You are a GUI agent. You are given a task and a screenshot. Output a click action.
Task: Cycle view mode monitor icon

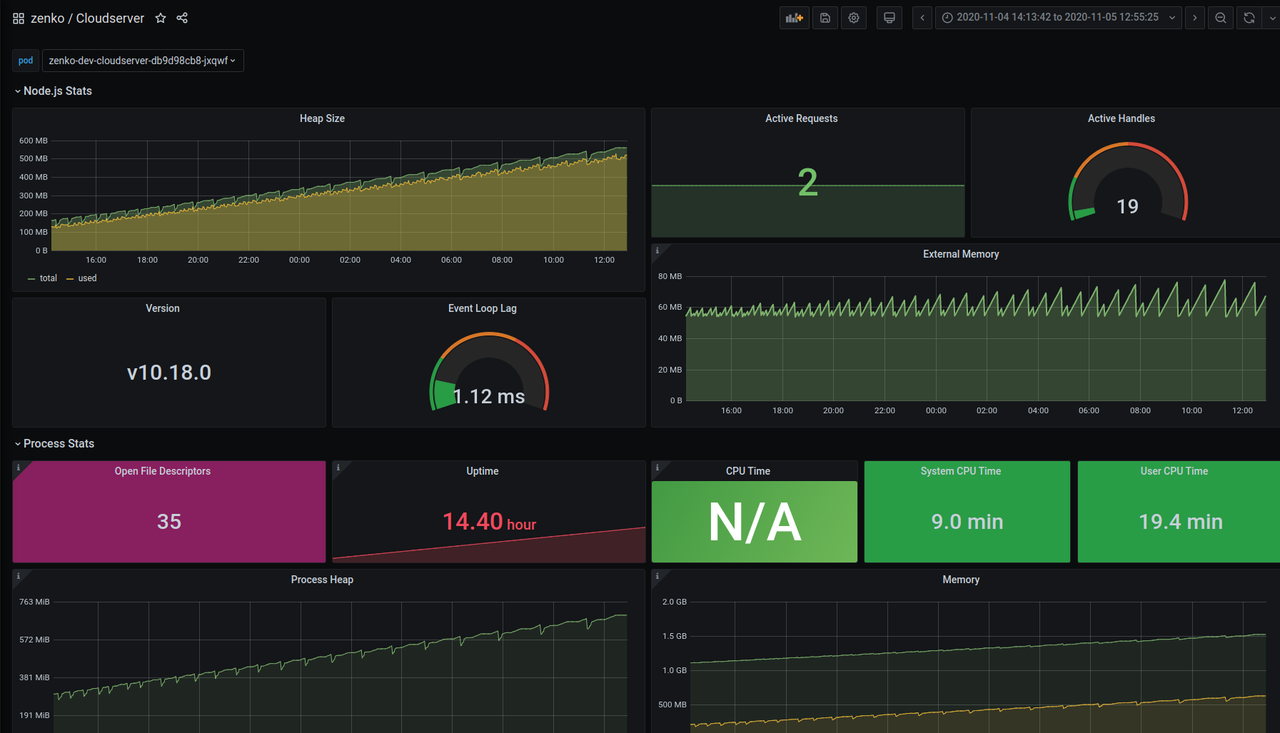(889, 18)
